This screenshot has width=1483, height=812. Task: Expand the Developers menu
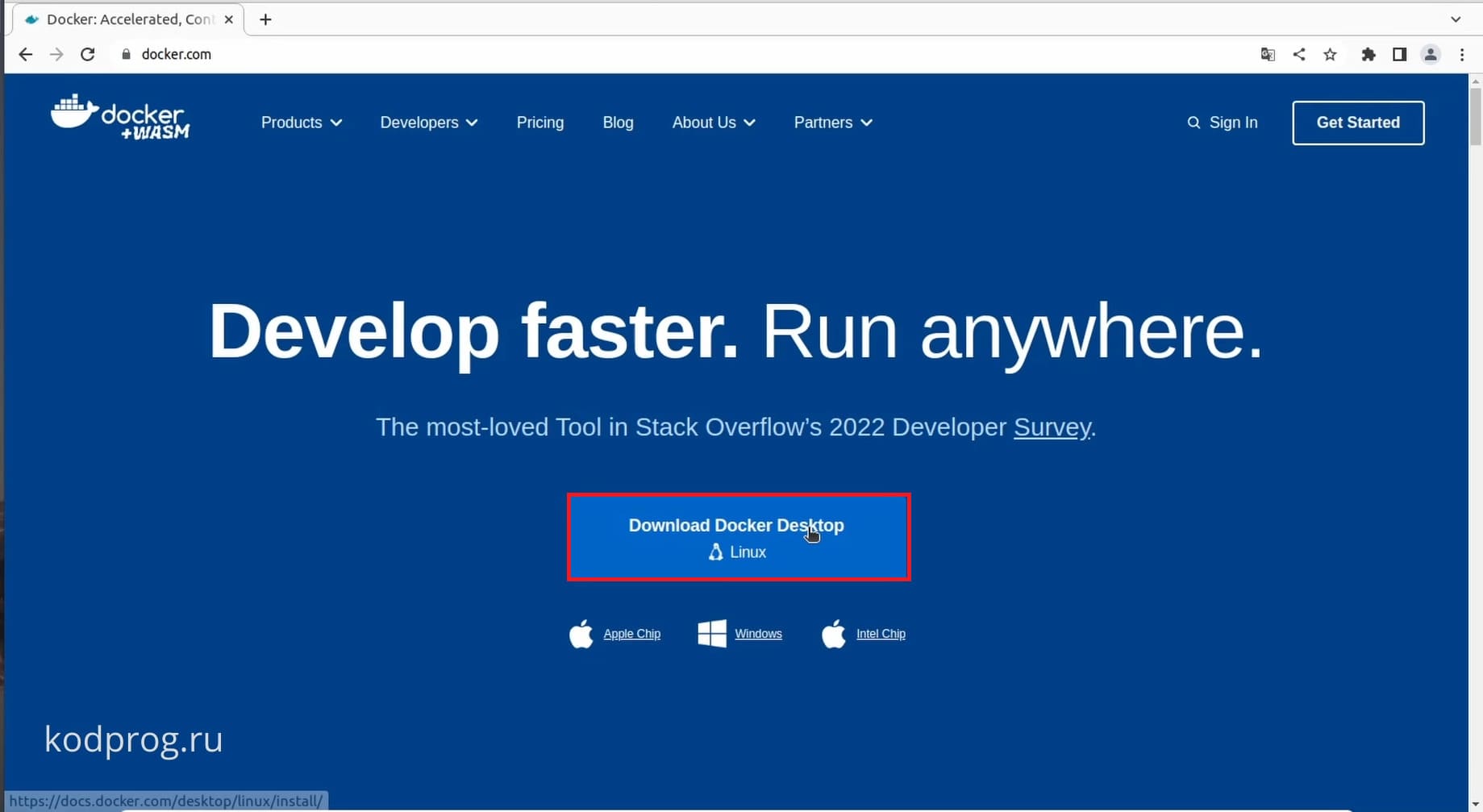[429, 123]
